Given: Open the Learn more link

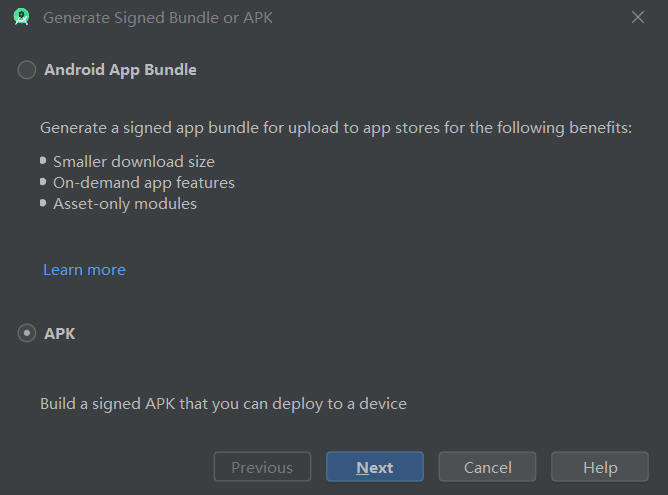Looking at the screenshot, I should [84, 270].
